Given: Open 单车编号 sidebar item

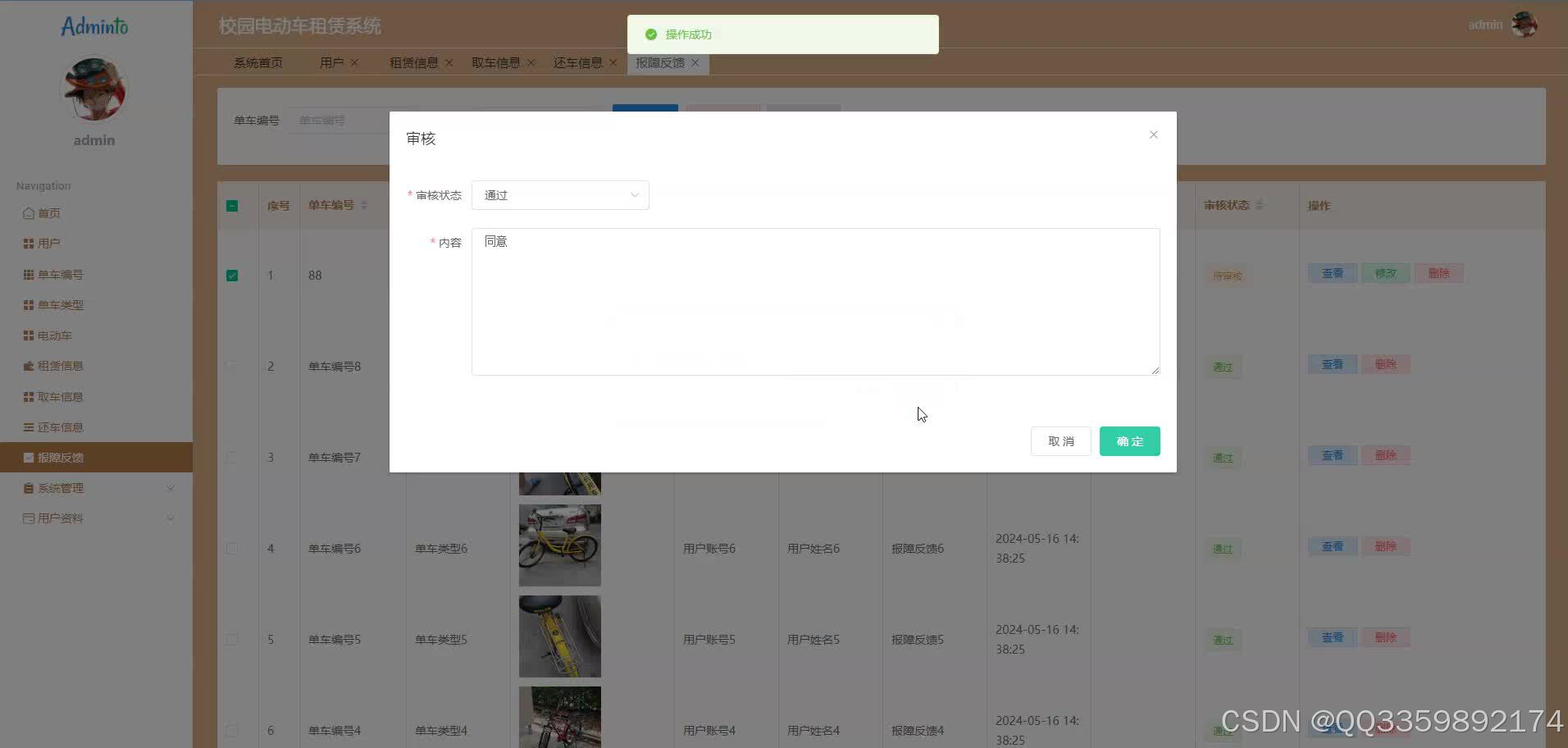Looking at the screenshot, I should point(96,275).
